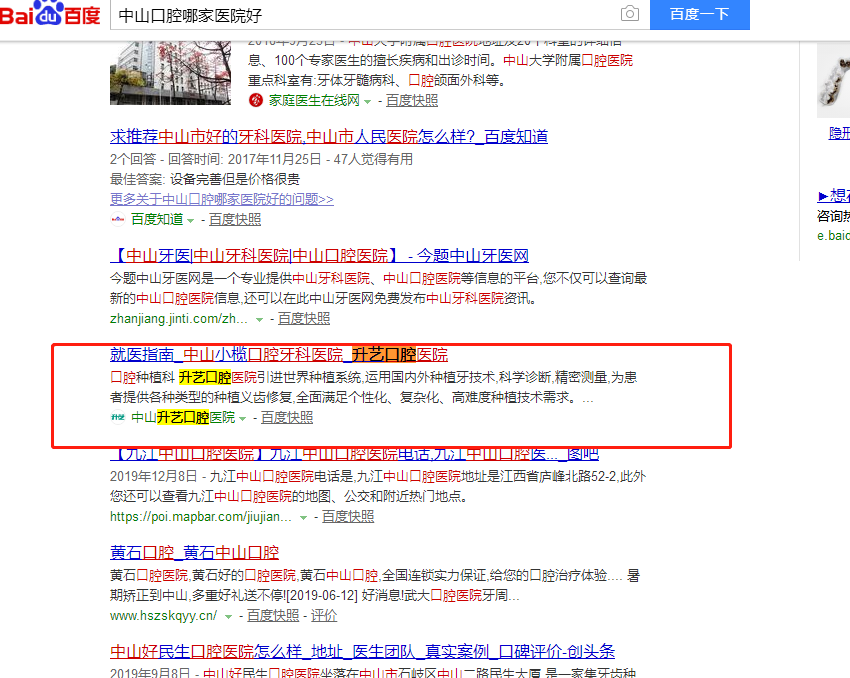Click the snippet starting 黄石口腔医院,黄石好的口腔医院

coord(375,585)
